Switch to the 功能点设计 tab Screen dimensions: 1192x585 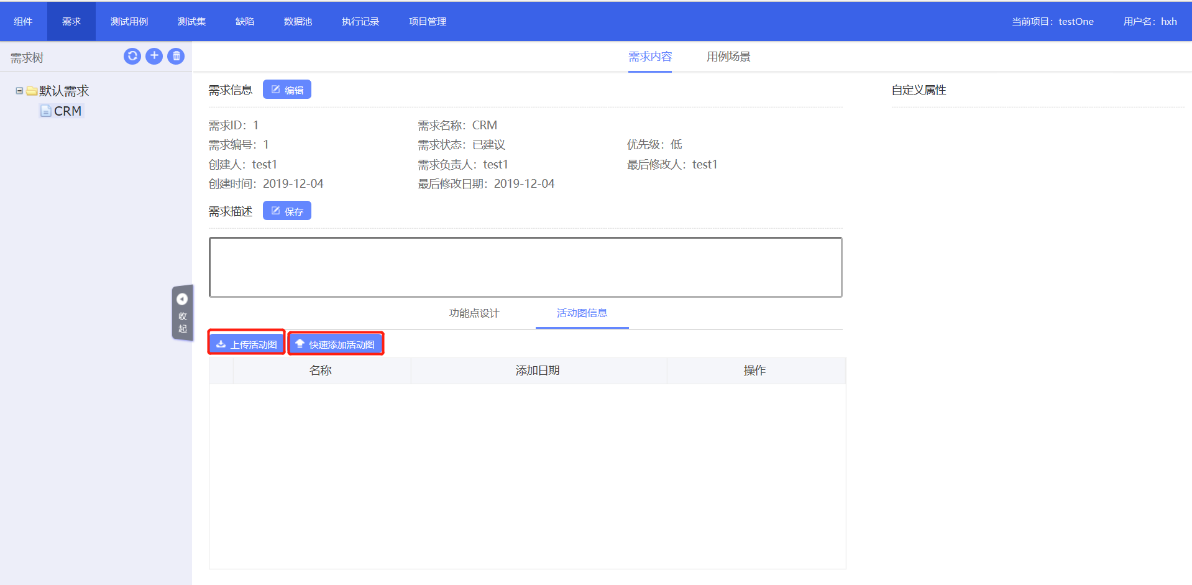pyautogui.click(x=474, y=313)
